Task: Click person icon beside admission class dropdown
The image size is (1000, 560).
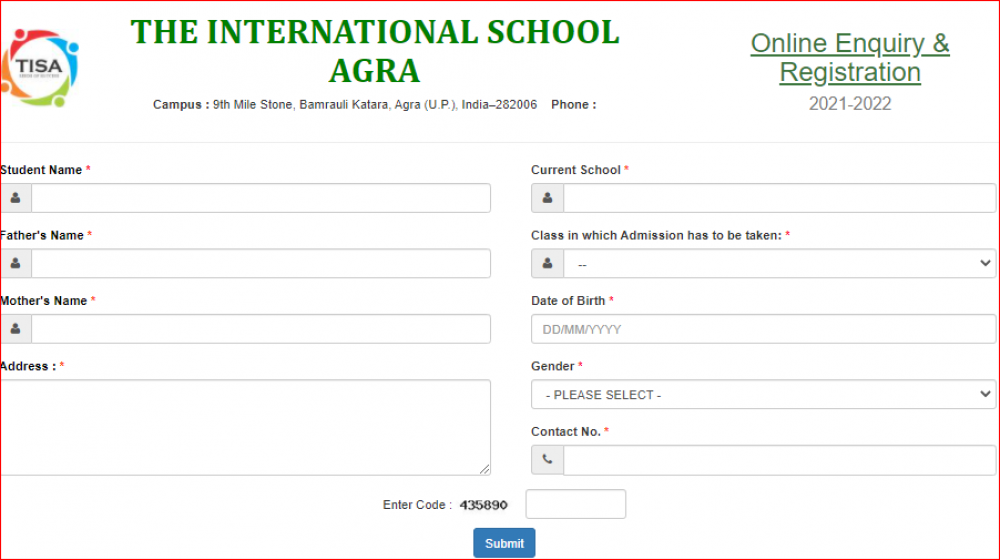Action: coord(547,264)
